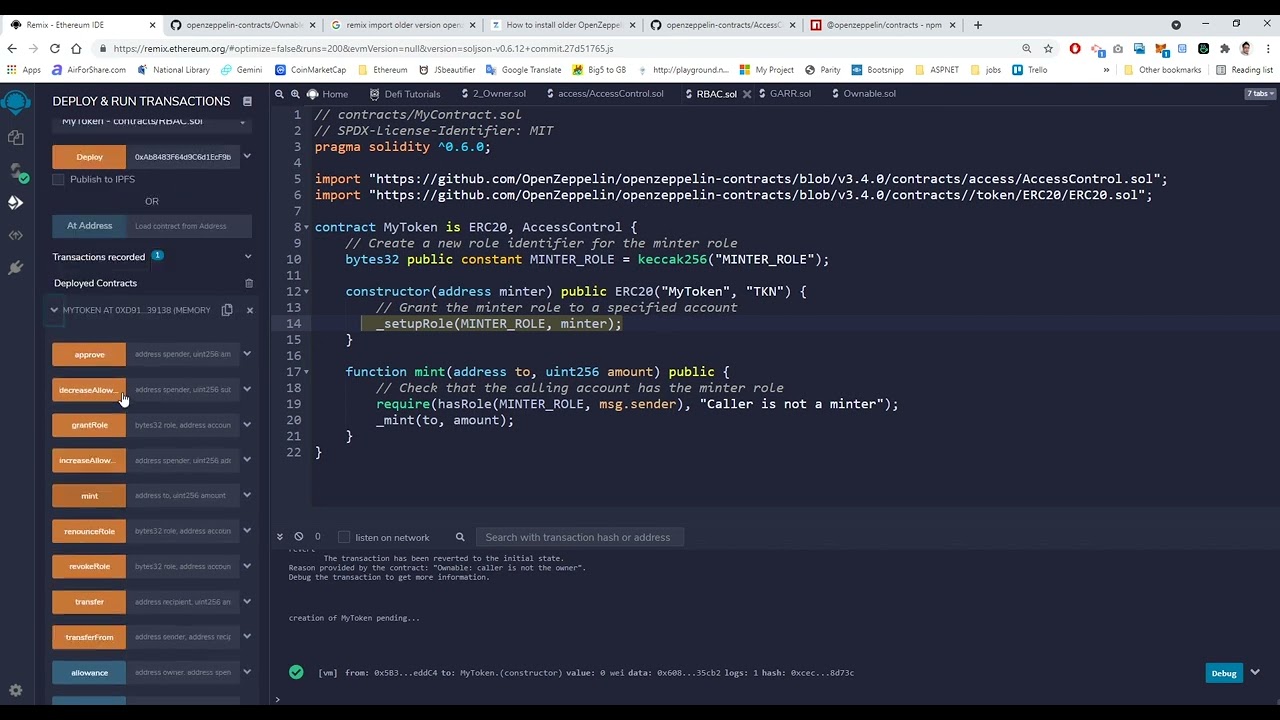The image size is (1280, 720).
Task: Call the transferFrom function button
Action: pos(89,637)
